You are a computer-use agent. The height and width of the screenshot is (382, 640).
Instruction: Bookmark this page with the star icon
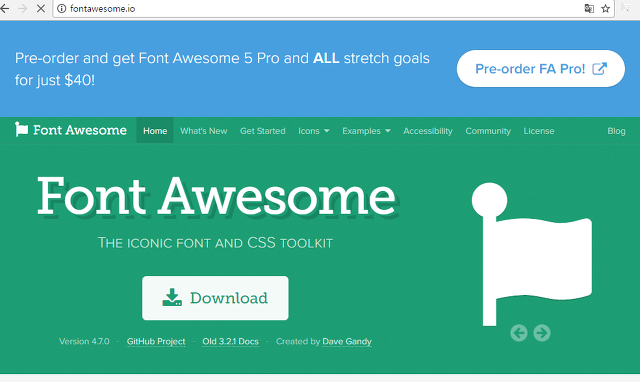(605, 9)
